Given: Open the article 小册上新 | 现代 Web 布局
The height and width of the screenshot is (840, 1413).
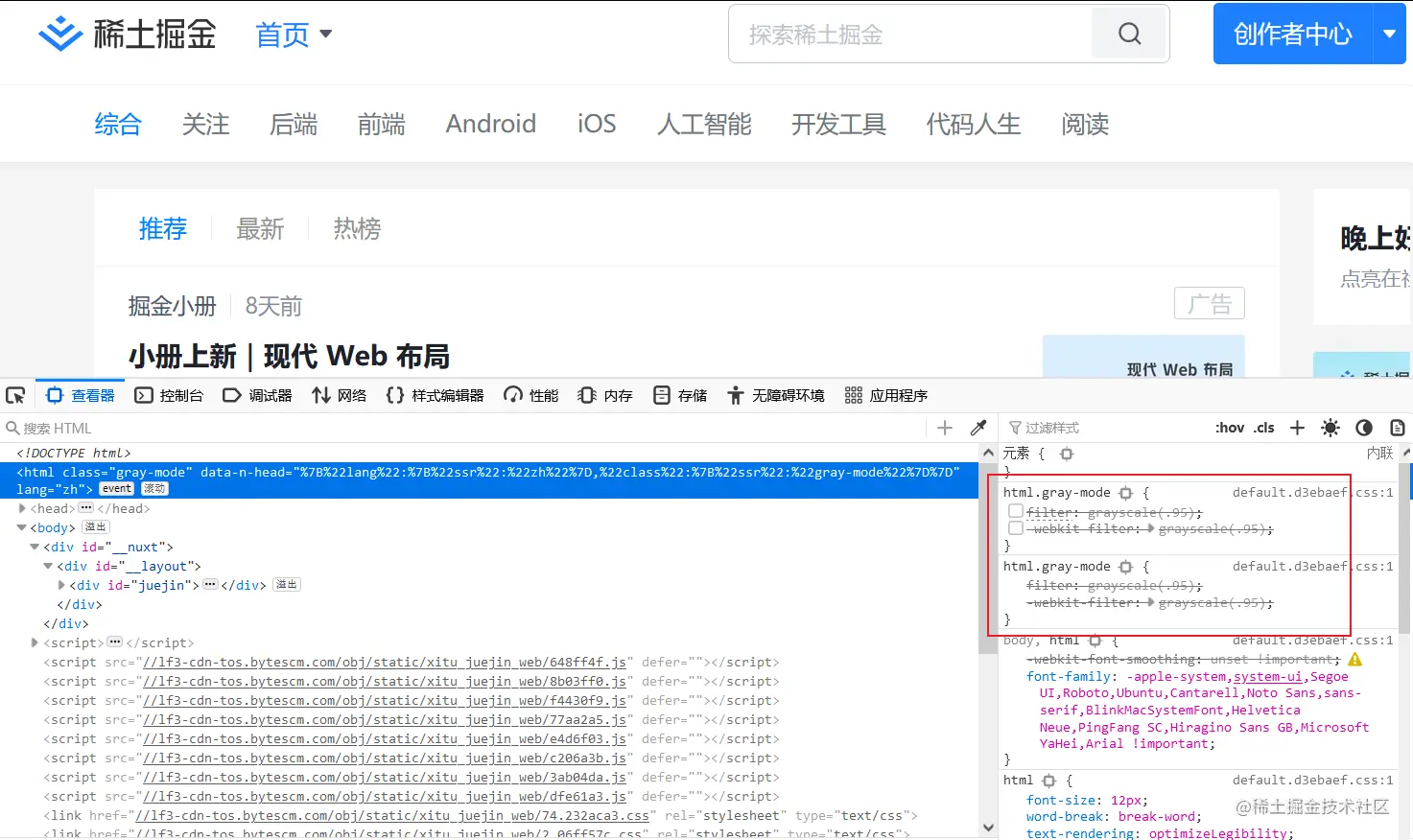Looking at the screenshot, I should 290,356.
